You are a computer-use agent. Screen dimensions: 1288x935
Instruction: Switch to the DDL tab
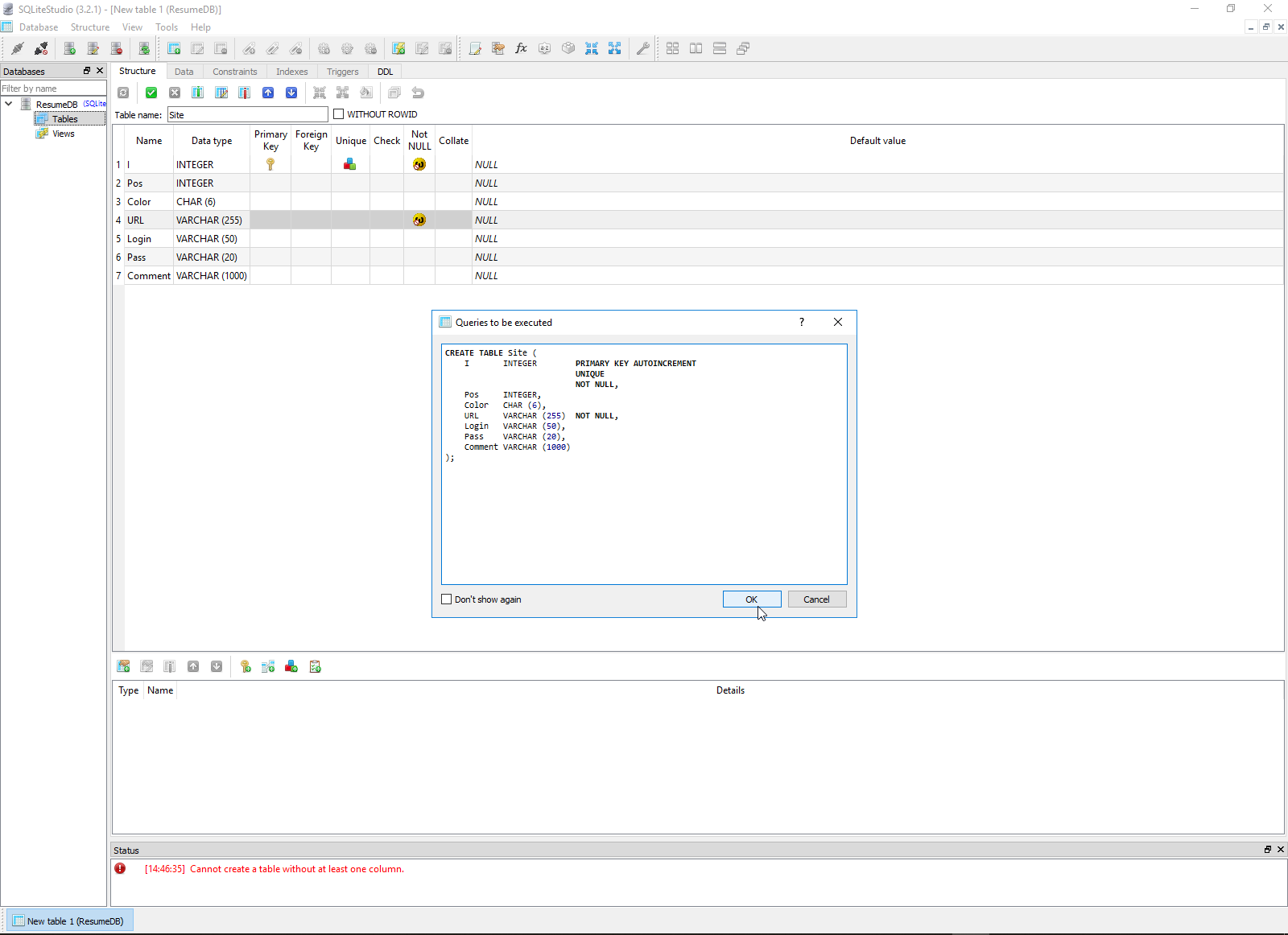386,72
